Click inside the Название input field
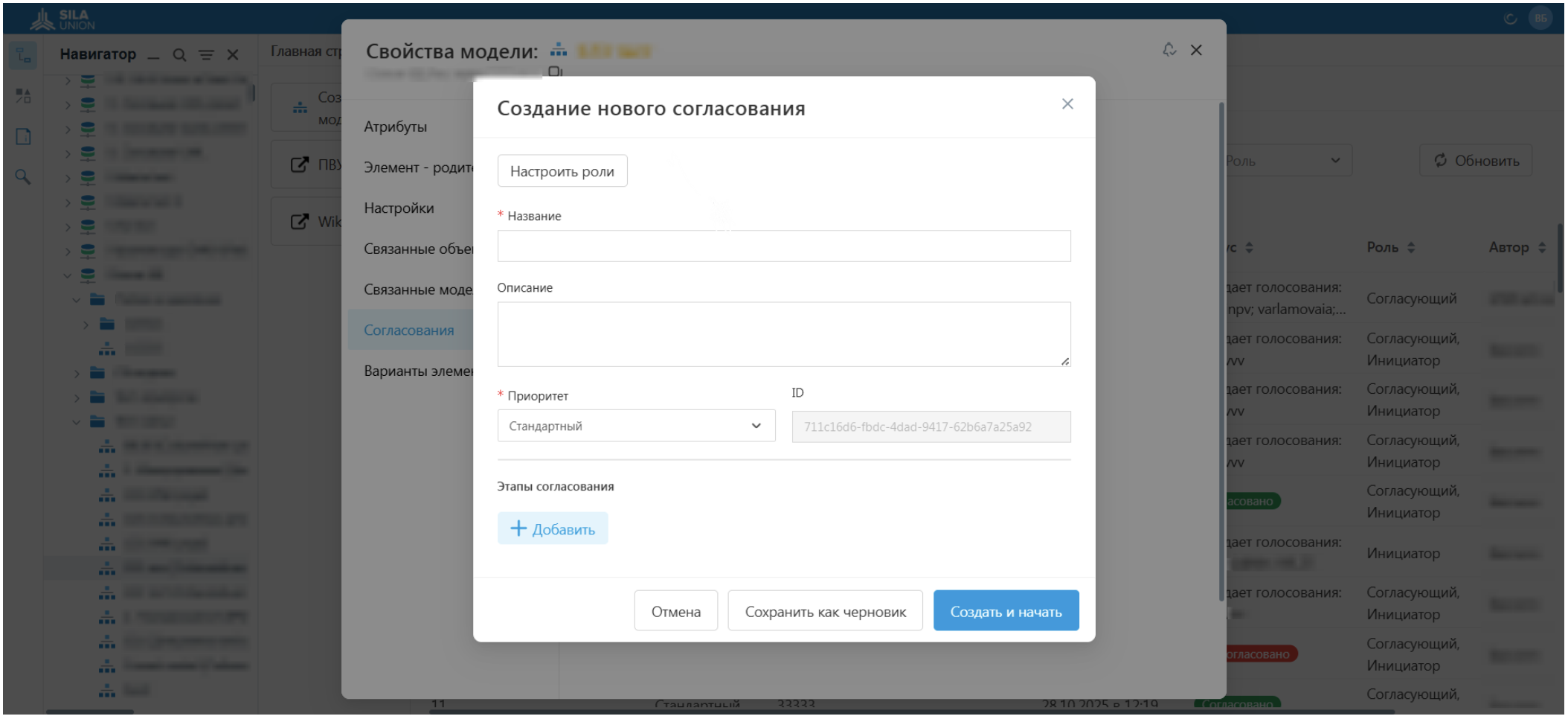The image size is (1568, 719). 783,246
